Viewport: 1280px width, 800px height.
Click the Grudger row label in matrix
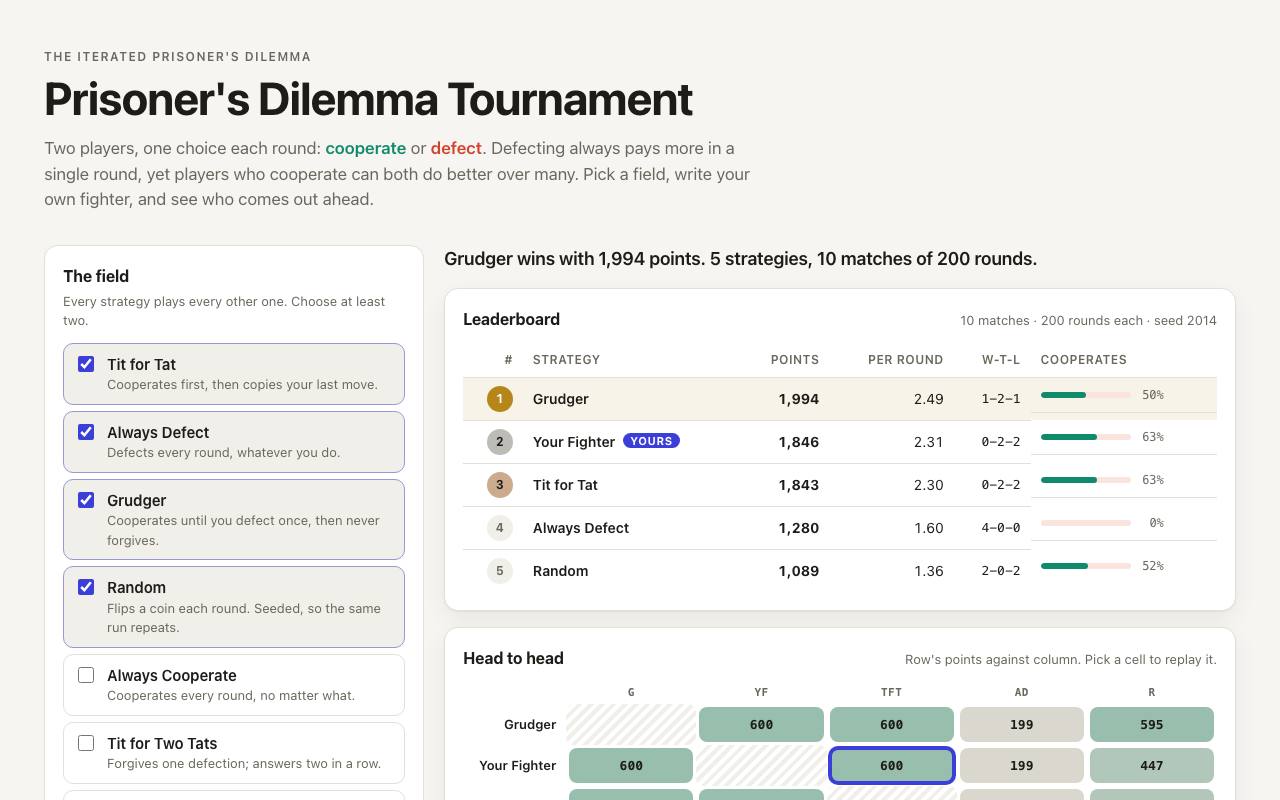point(530,724)
